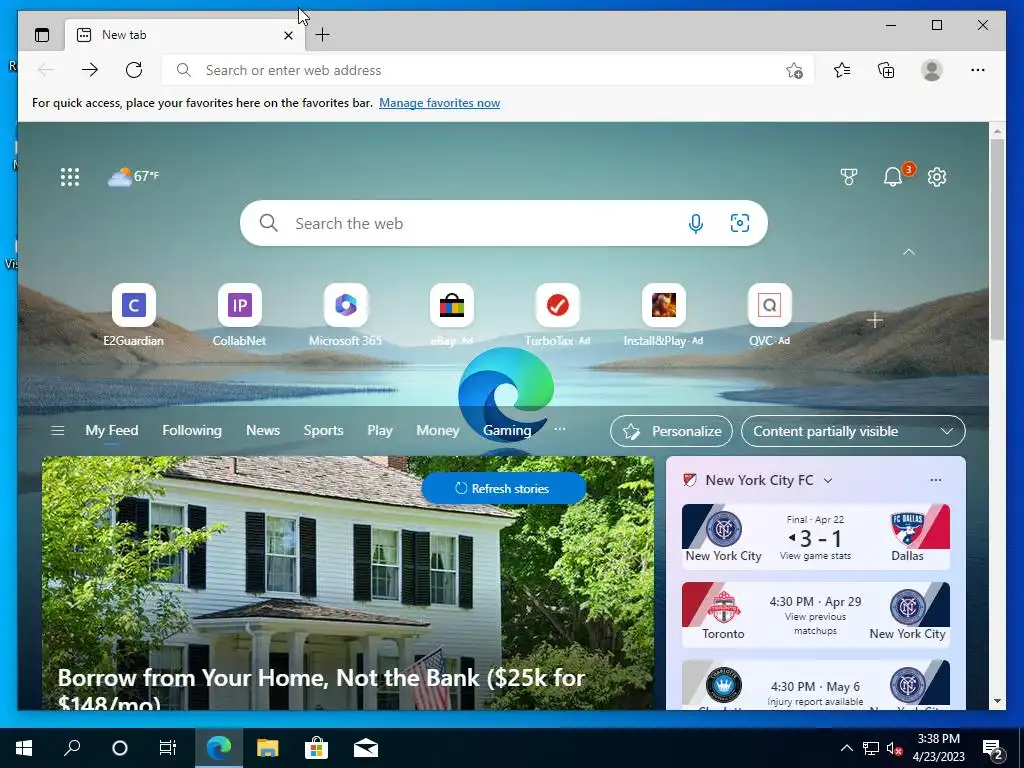Viewport: 1024px width, 768px height.
Task: Collapse quick links with the up chevron
Action: click(x=908, y=252)
